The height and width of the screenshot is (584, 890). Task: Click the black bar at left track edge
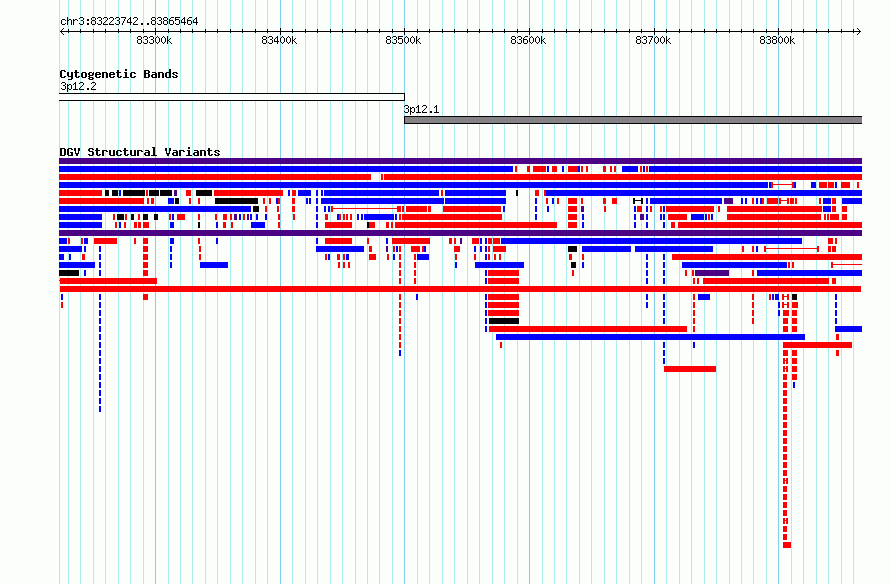click(x=69, y=273)
